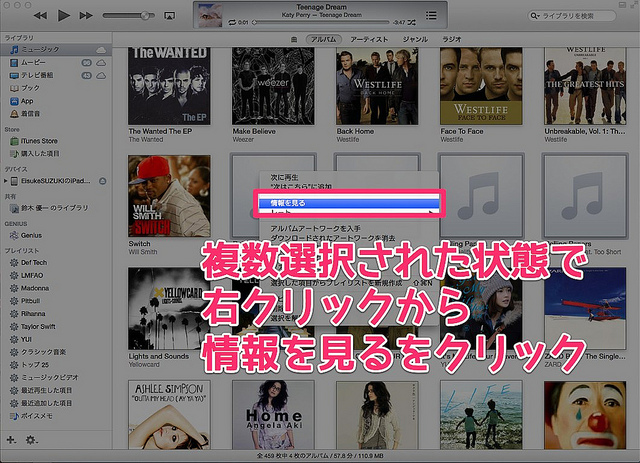Open the Up Next list icon

click(431, 16)
